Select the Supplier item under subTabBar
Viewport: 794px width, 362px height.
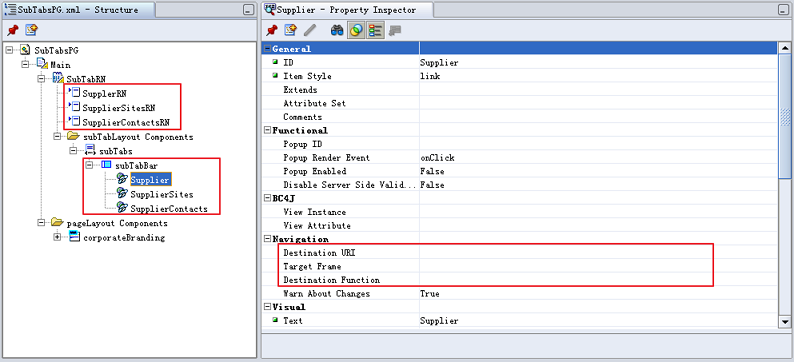point(150,179)
